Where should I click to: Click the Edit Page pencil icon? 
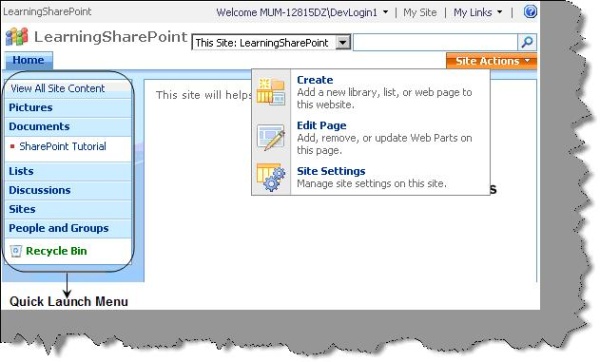tap(271, 137)
